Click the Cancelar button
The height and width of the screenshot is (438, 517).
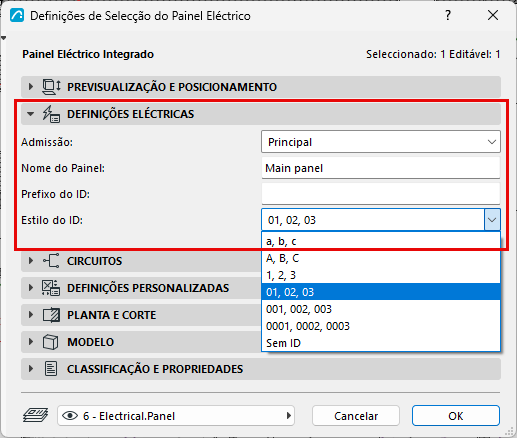(x=356, y=416)
